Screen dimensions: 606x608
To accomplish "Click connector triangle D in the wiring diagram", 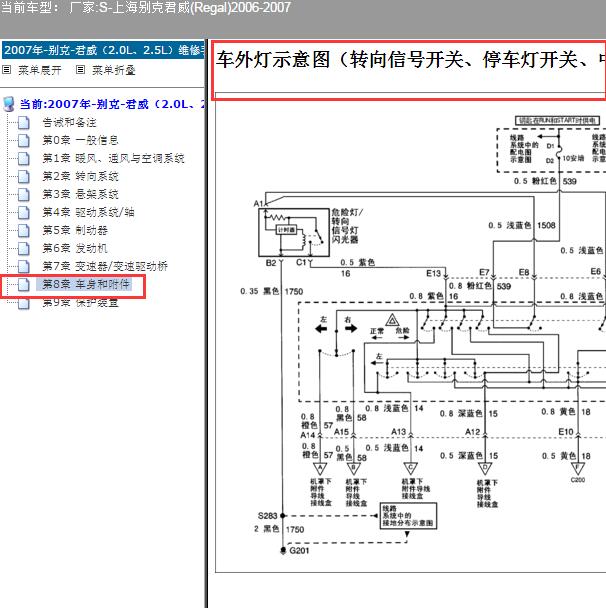I will pos(485,468).
